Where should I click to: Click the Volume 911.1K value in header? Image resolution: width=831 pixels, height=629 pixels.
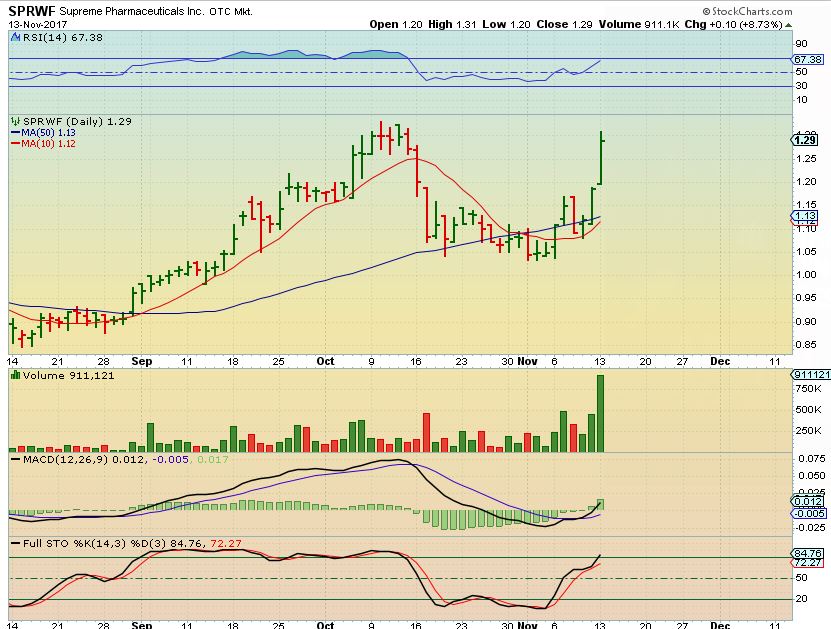pos(639,24)
